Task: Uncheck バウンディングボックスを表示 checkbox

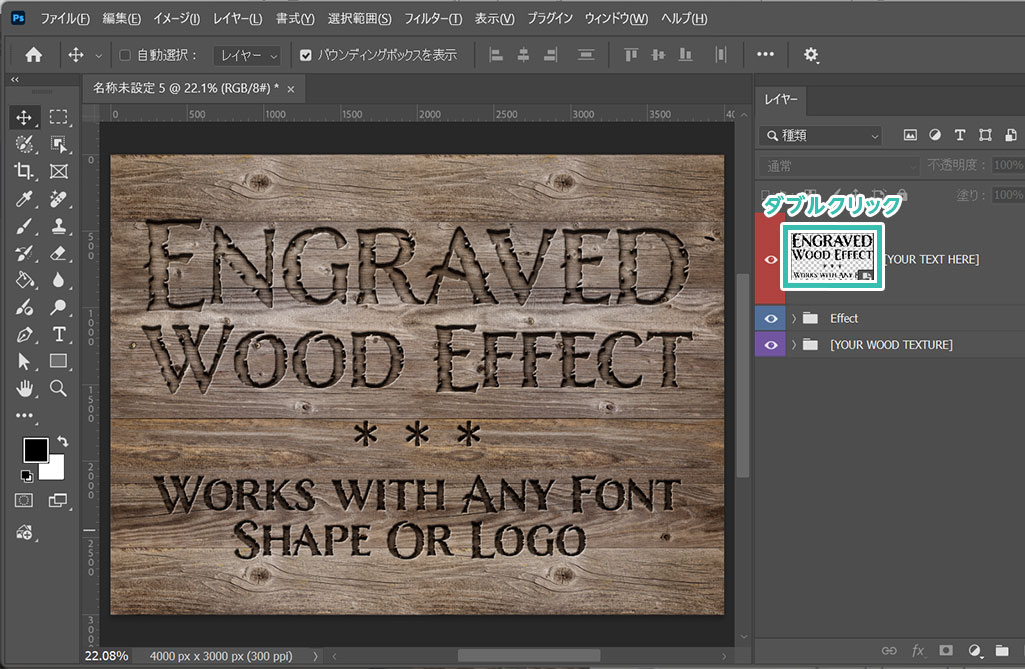Action: pos(306,55)
